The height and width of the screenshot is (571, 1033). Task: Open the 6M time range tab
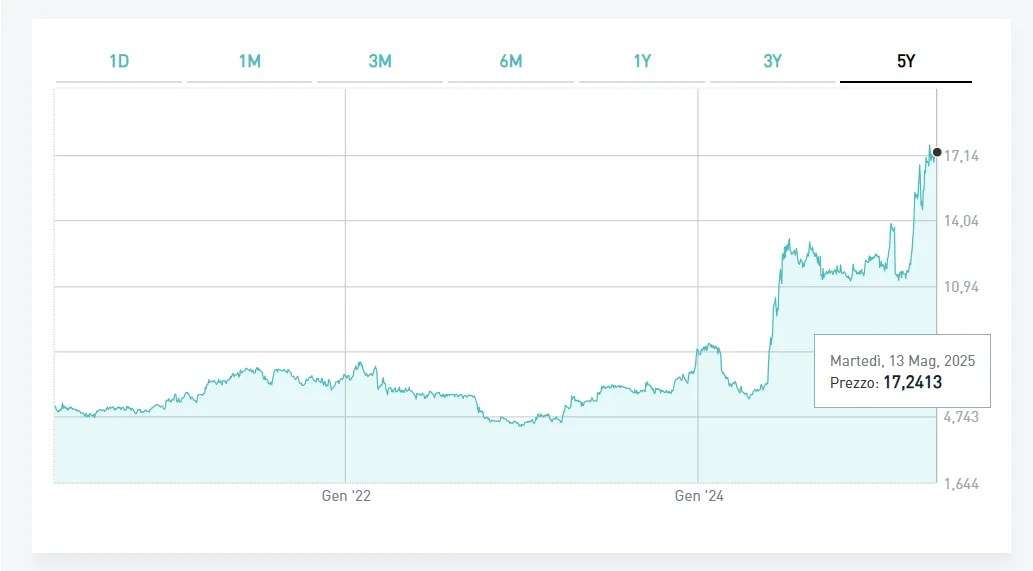pos(510,61)
